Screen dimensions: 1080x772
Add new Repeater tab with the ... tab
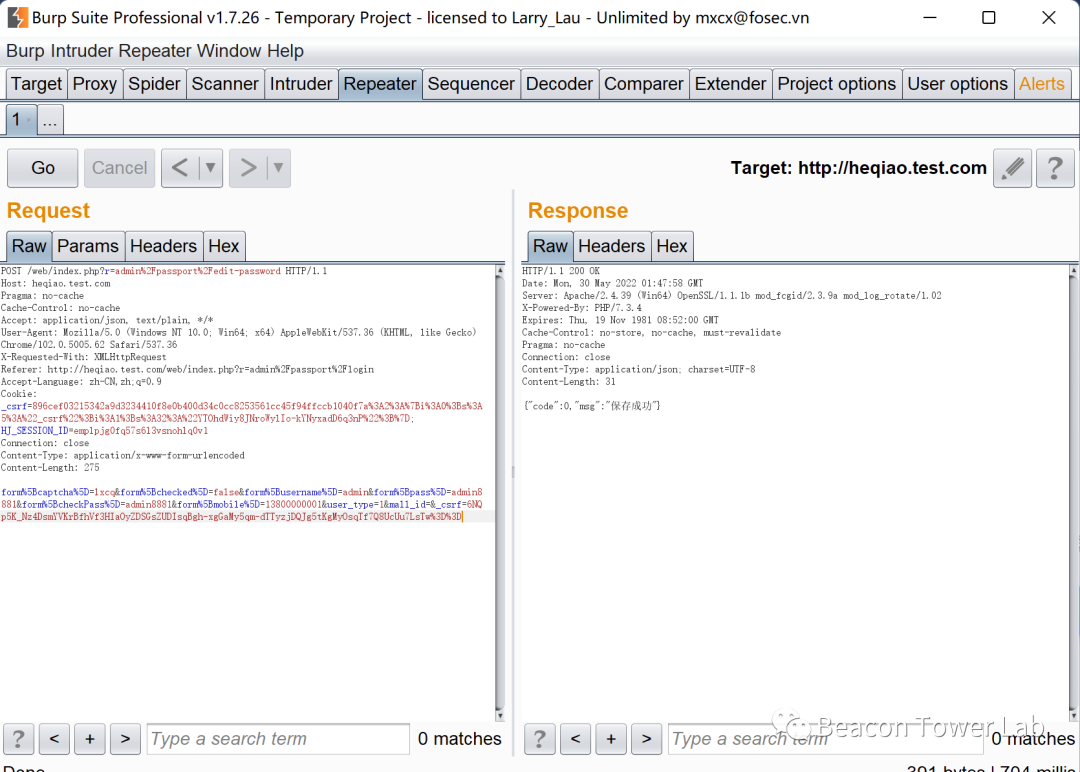click(50, 121)
